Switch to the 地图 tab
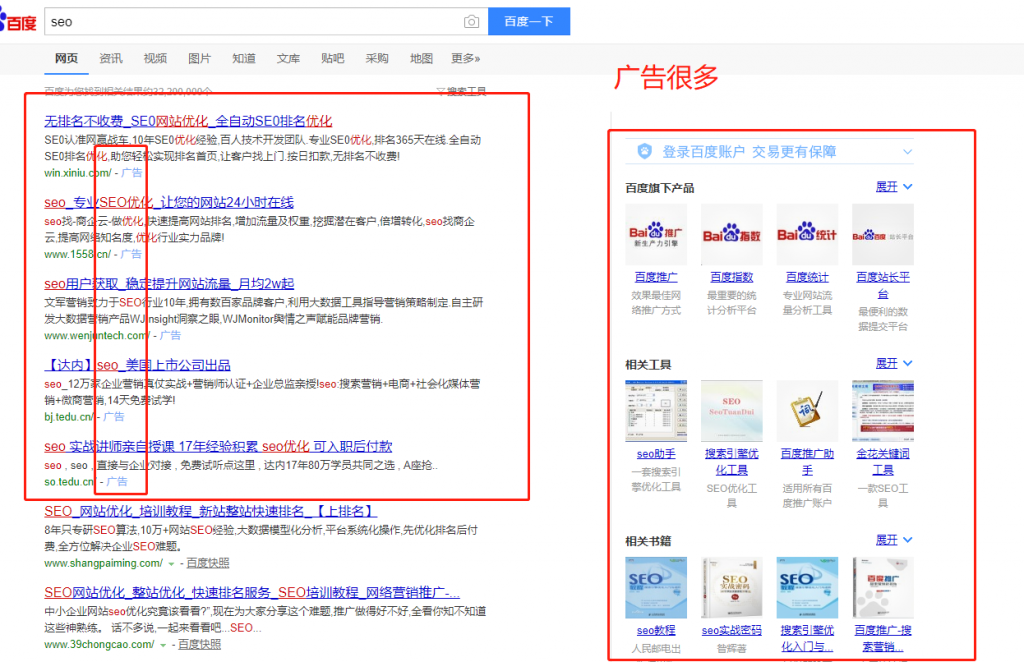This screenshot has height=662, width=1024. click(x=422, y=59)
